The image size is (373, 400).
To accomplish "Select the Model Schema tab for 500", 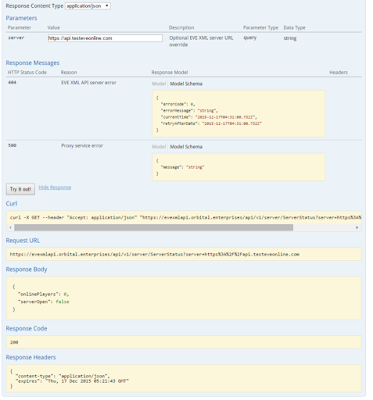I will click(186, 147).
